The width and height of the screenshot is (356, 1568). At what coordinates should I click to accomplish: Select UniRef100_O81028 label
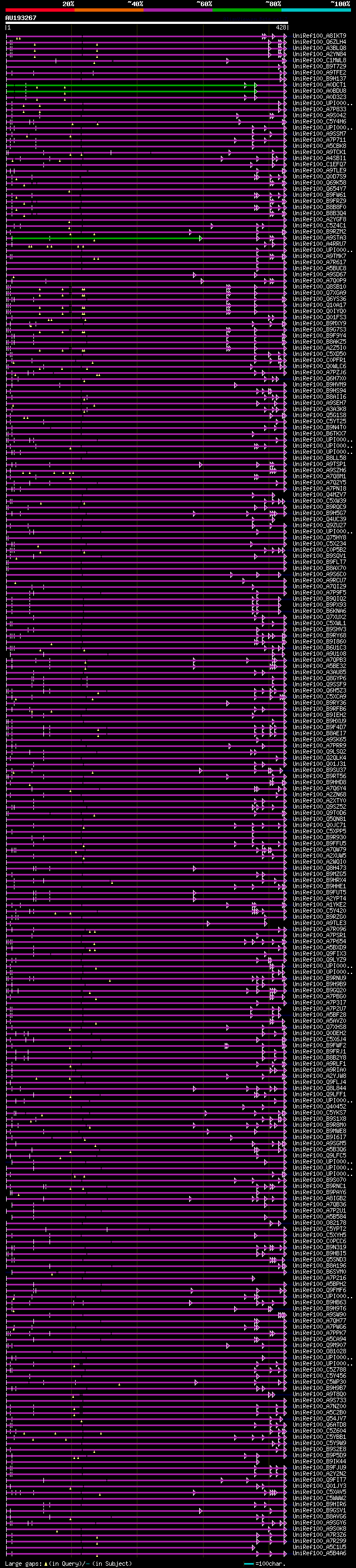319,1351
